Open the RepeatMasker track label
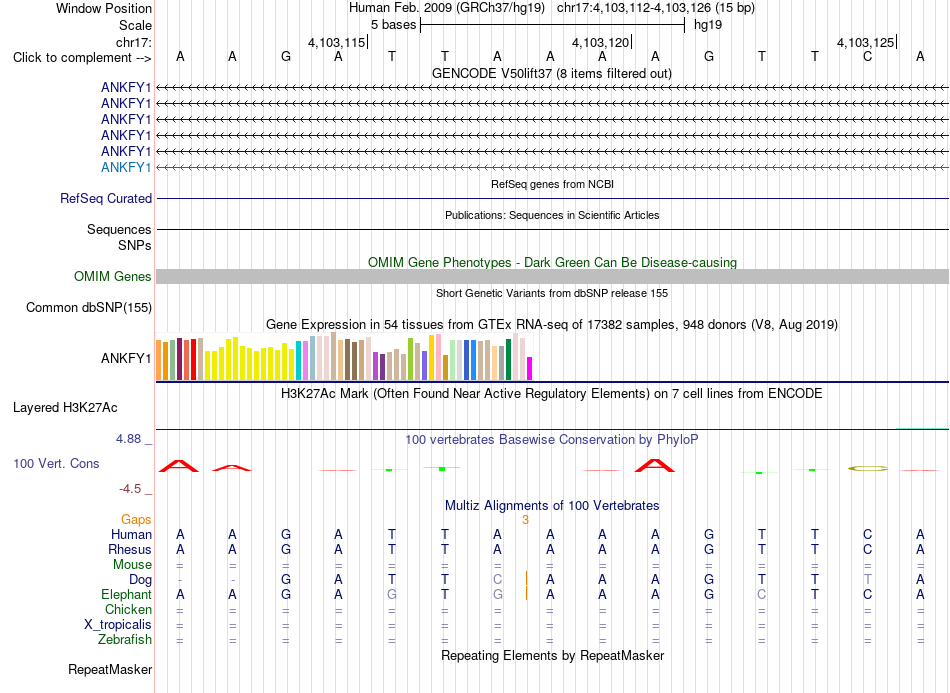 (x=110, y=669)
